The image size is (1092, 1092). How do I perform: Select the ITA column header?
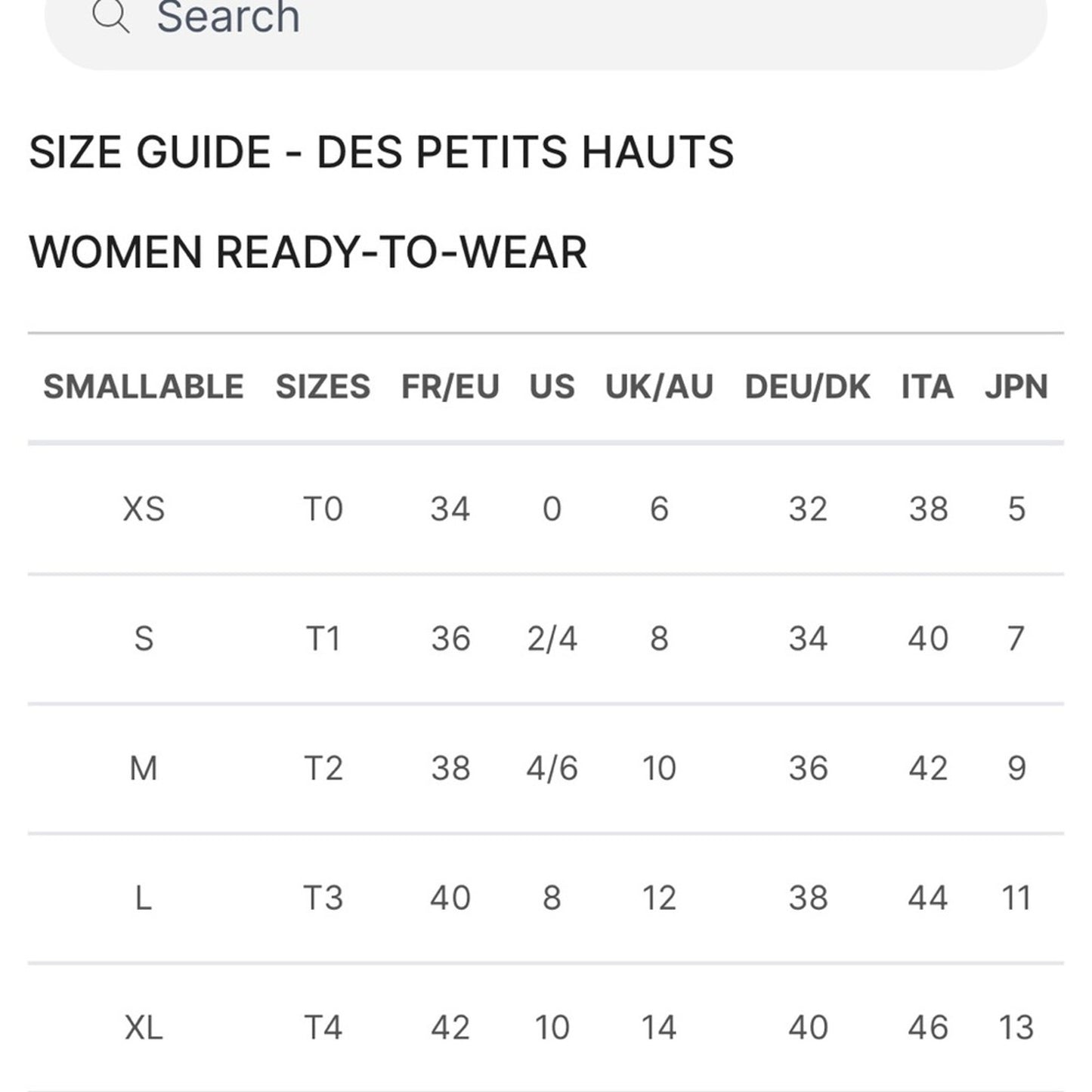pyautogui.click(x=928, y=386)
